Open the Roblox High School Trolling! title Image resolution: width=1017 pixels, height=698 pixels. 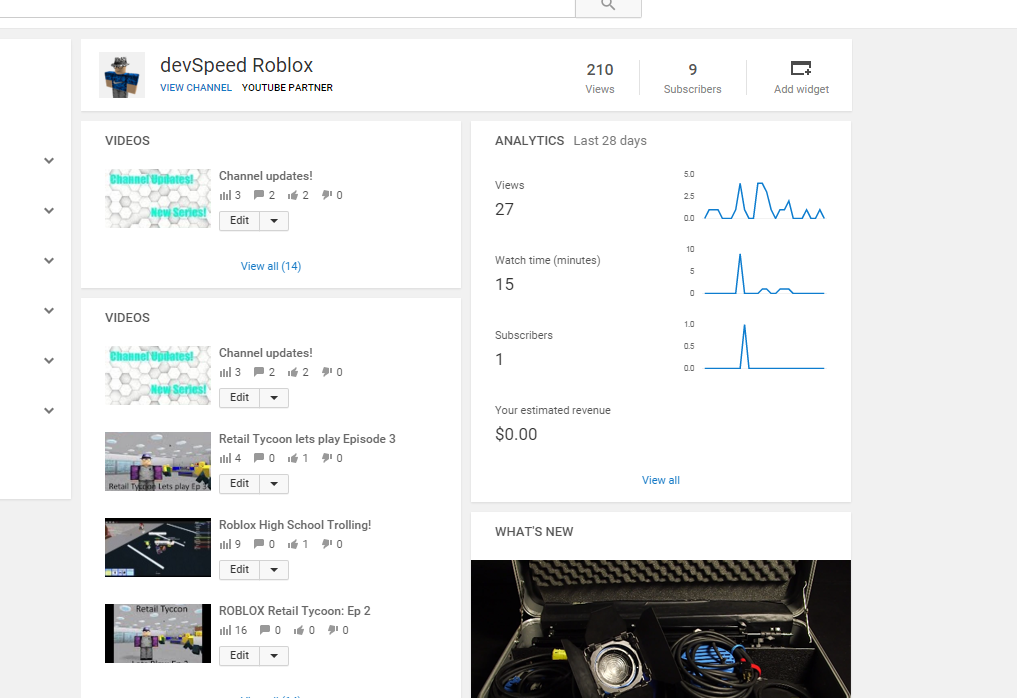294,525
